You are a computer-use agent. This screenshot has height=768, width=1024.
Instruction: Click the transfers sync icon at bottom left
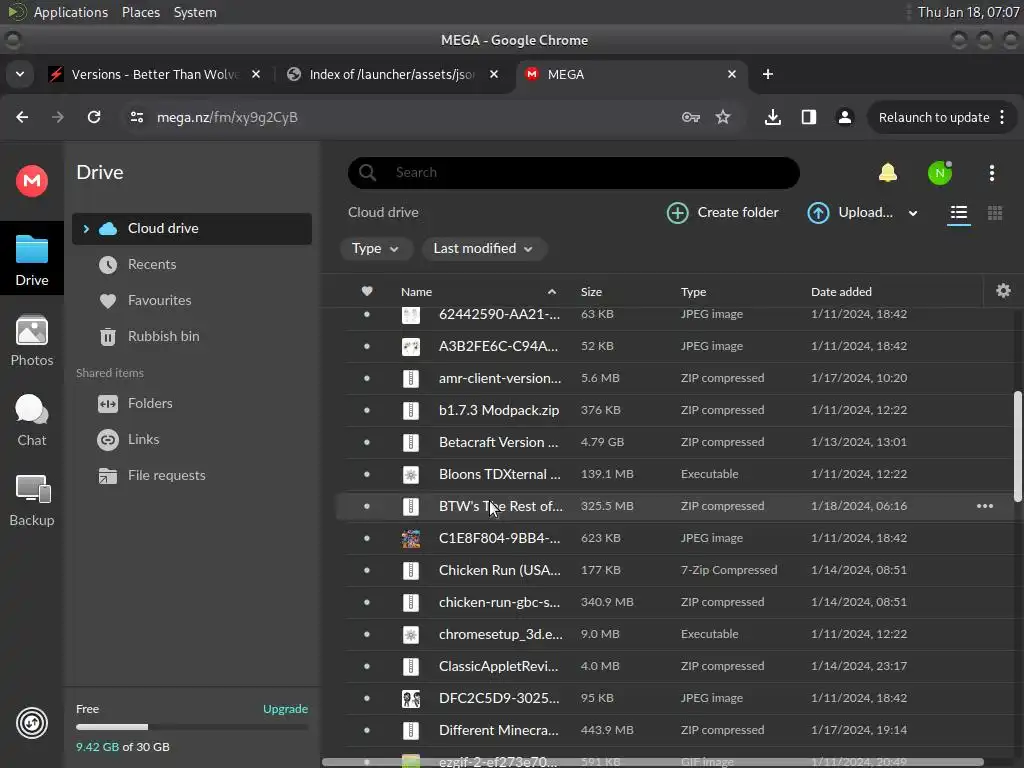coord(31,723)
